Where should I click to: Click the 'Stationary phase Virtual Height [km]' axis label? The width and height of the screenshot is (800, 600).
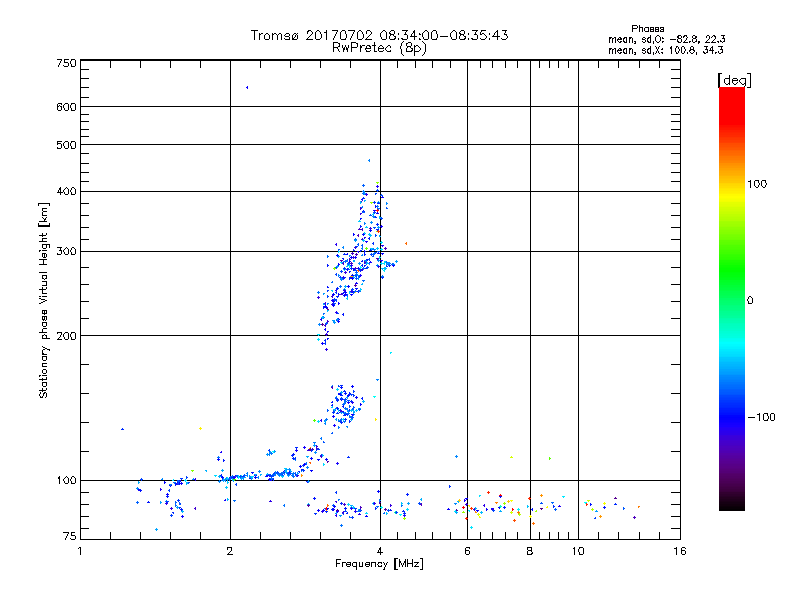click(44, 301)
